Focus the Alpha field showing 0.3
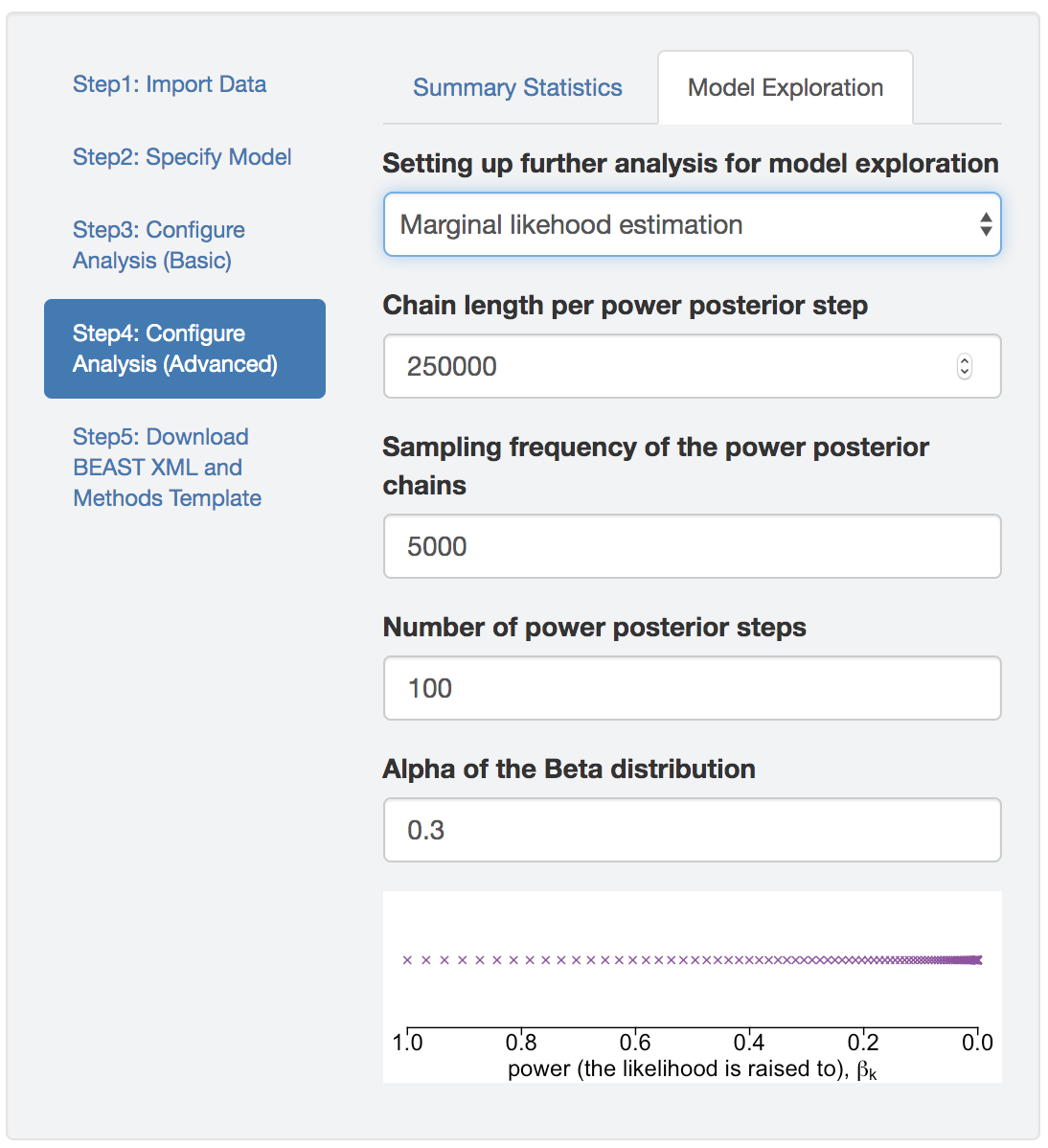 pos(692,831)
